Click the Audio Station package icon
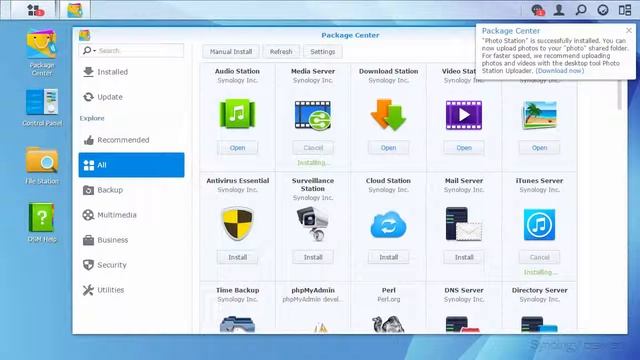Image resolution: width=640 pixels, height=360 pixels. point(237,114)
